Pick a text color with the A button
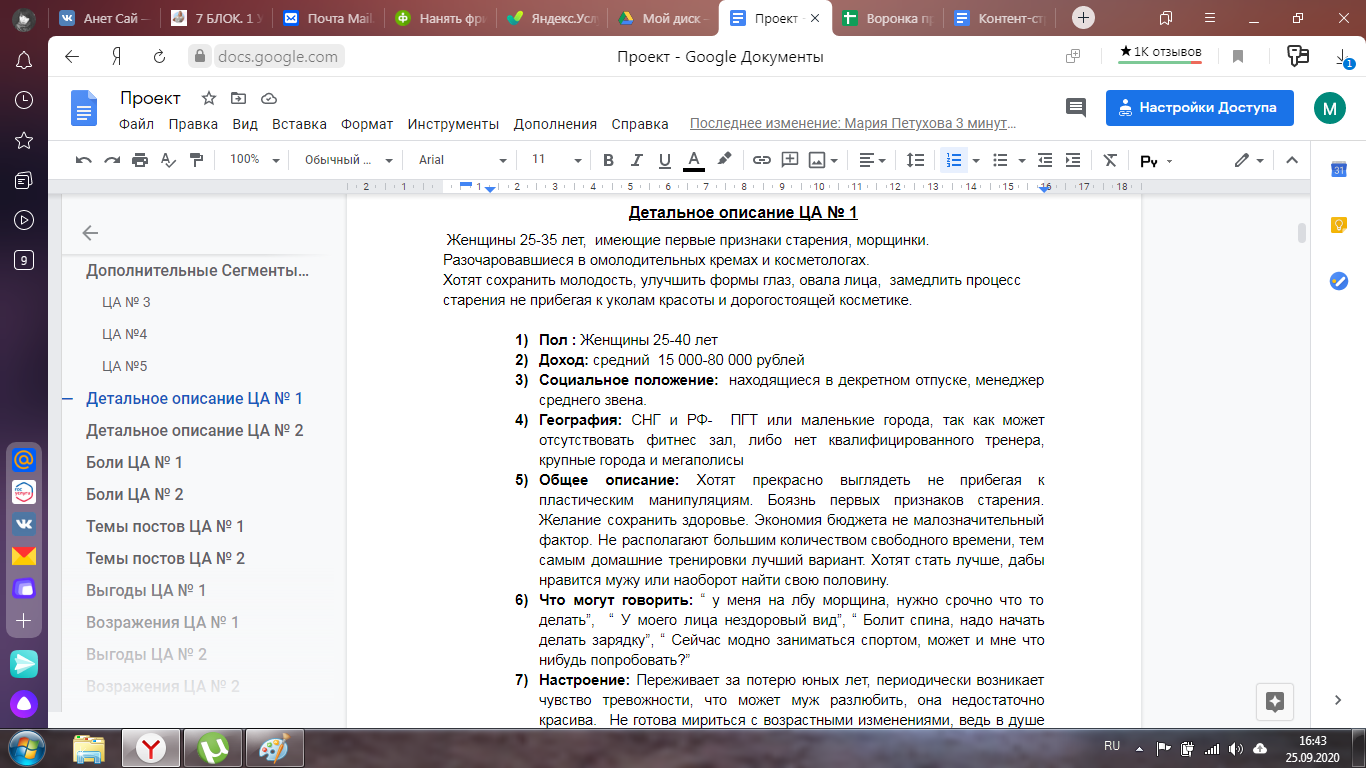The image size is (1366, 768). 694,160
